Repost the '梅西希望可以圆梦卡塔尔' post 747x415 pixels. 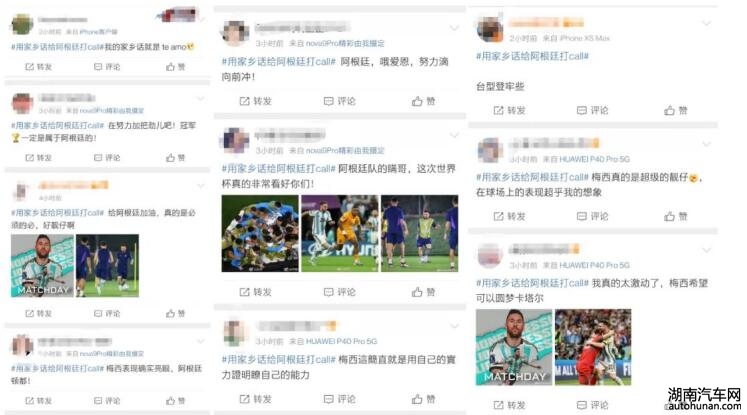pyautogui.click(x=509, y=405)
